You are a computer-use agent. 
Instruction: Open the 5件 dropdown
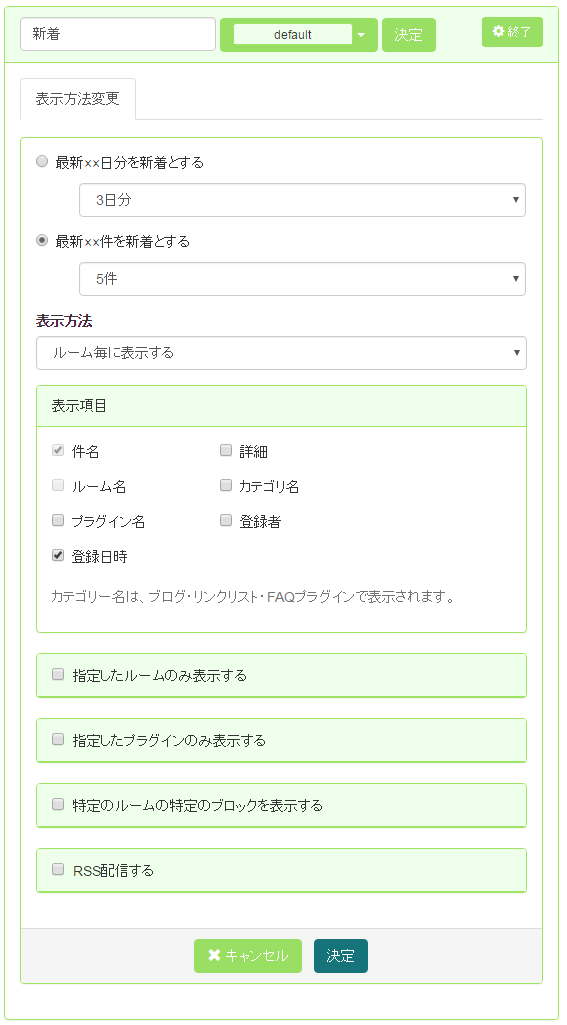pos(302,279)
